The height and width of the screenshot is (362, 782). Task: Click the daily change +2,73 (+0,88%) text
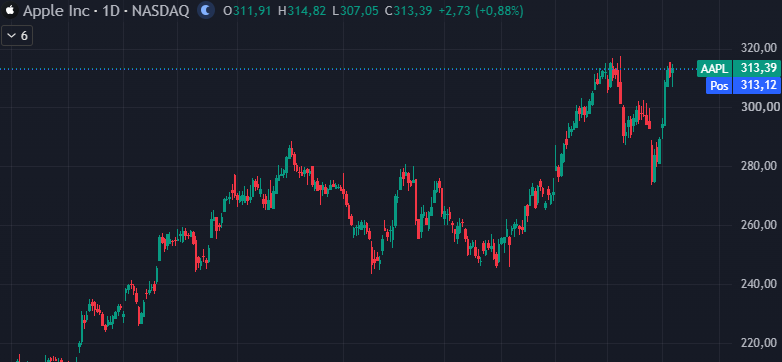click(481, 10)
